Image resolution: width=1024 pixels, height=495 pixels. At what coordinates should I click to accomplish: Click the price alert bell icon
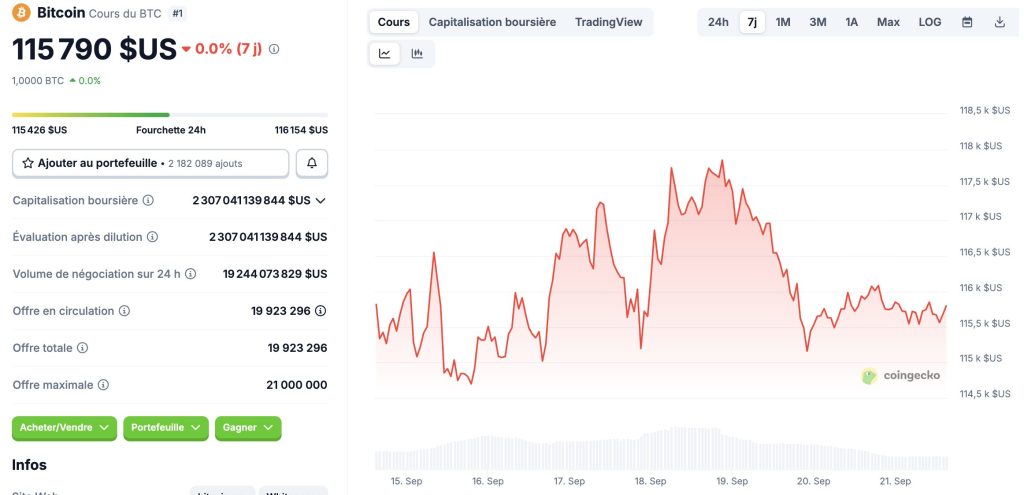tap(312, 163)
